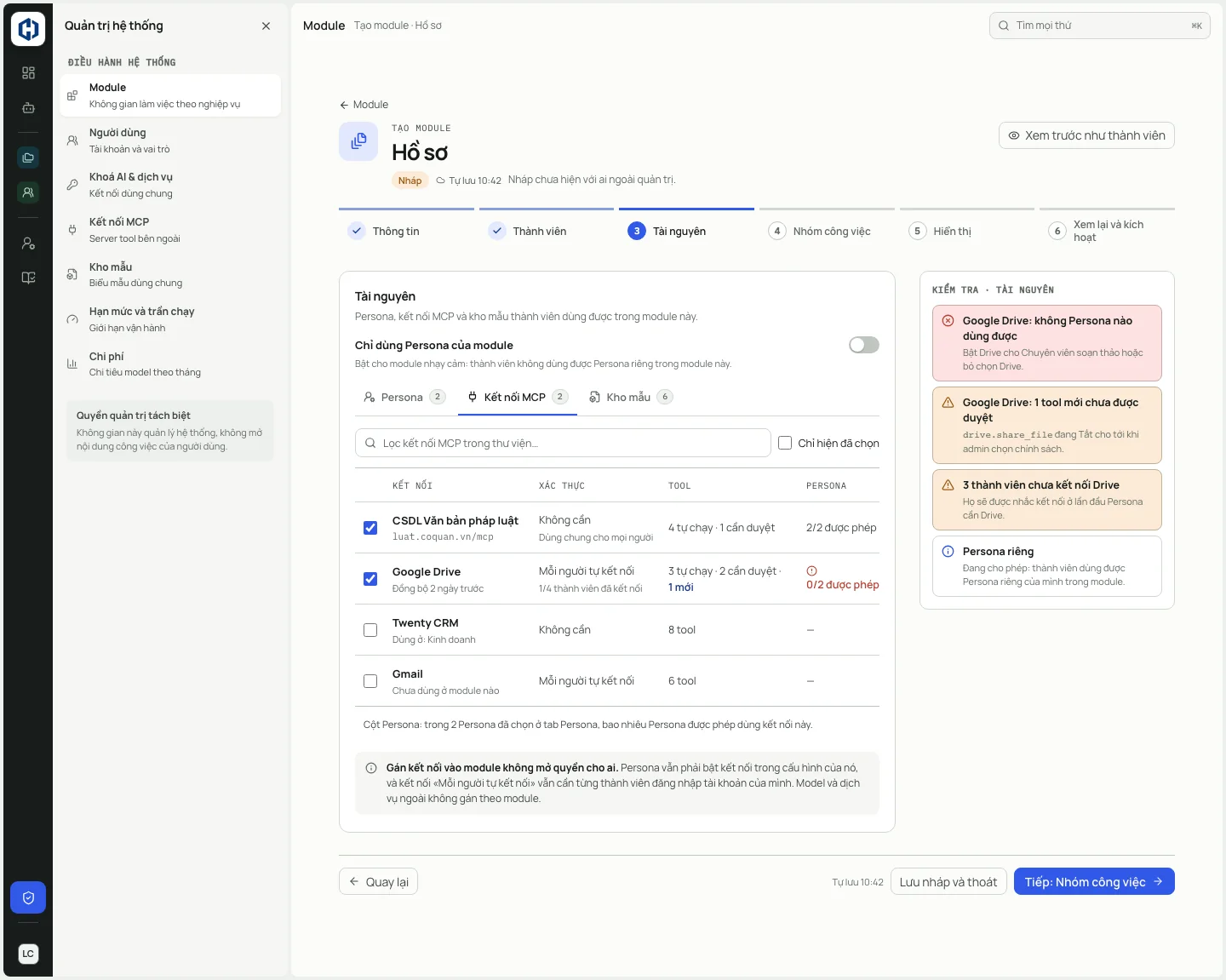Click the Quay lại button
1226x980 pixels.
pyautogui.click(x=378, y=882)
